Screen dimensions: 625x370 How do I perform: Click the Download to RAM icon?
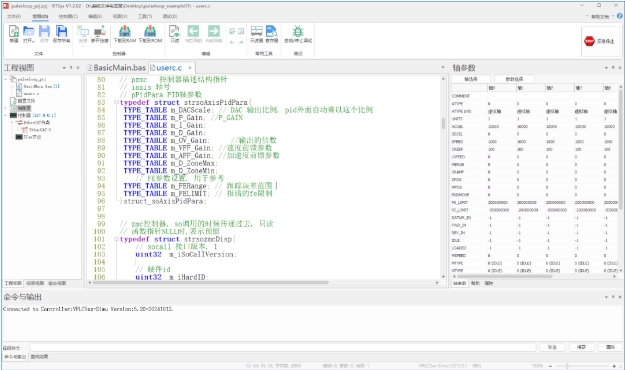(x=125, y=33)
